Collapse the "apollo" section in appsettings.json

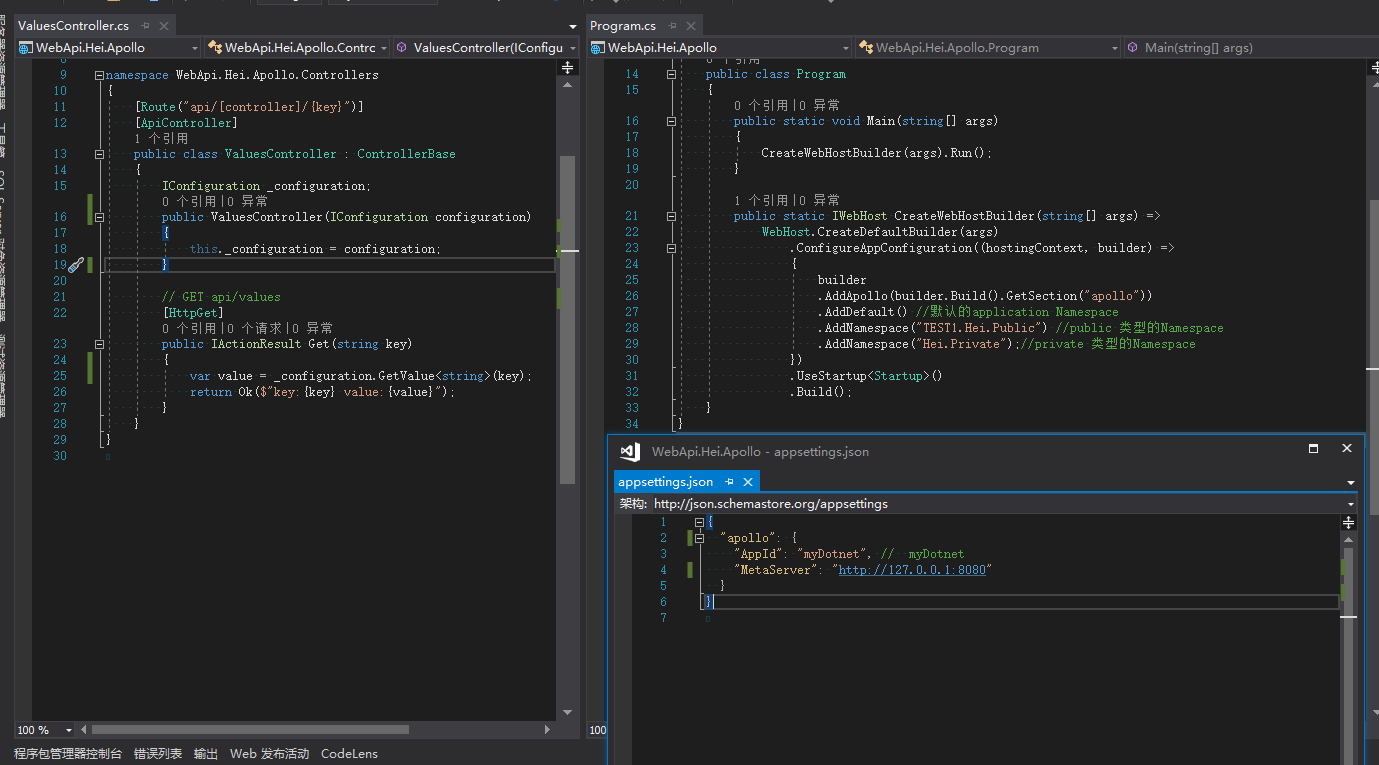(699, 538)
